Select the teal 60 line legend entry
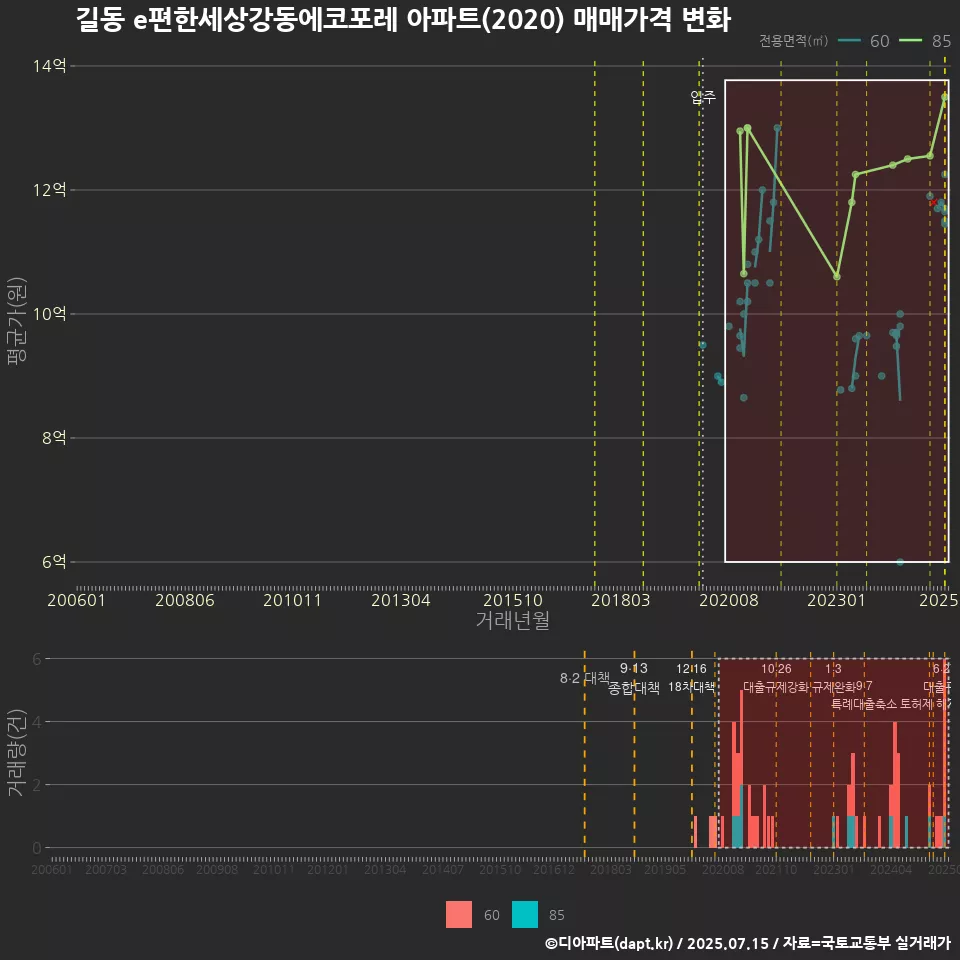960x960 pixels. click(x=864, y=41)
